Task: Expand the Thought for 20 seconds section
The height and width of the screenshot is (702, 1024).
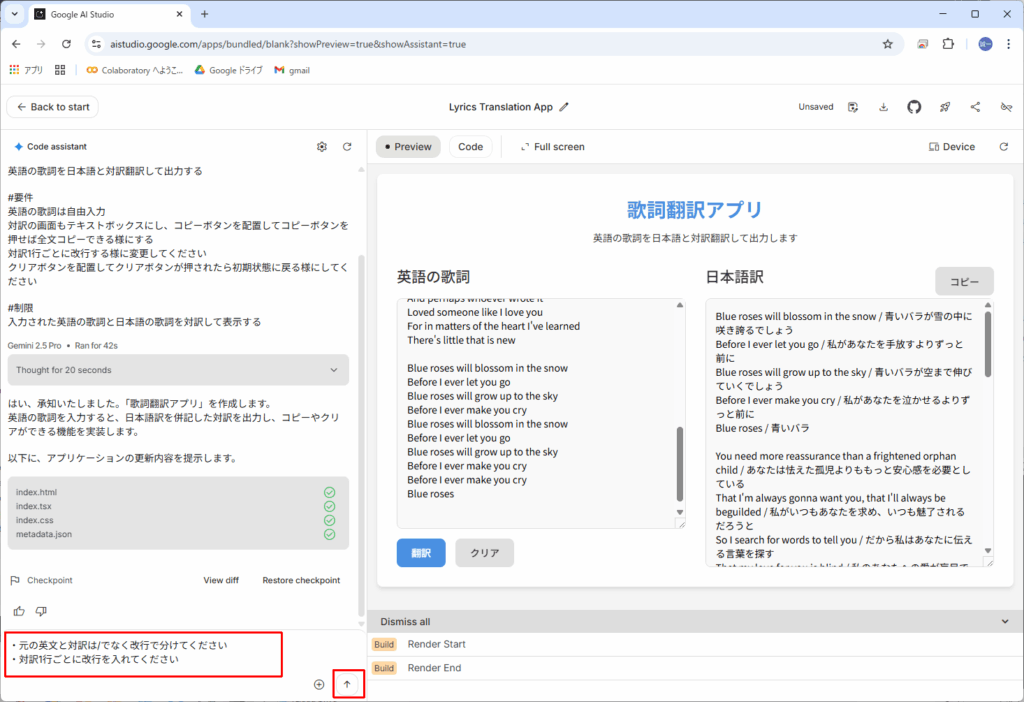Action: [178, 370]
